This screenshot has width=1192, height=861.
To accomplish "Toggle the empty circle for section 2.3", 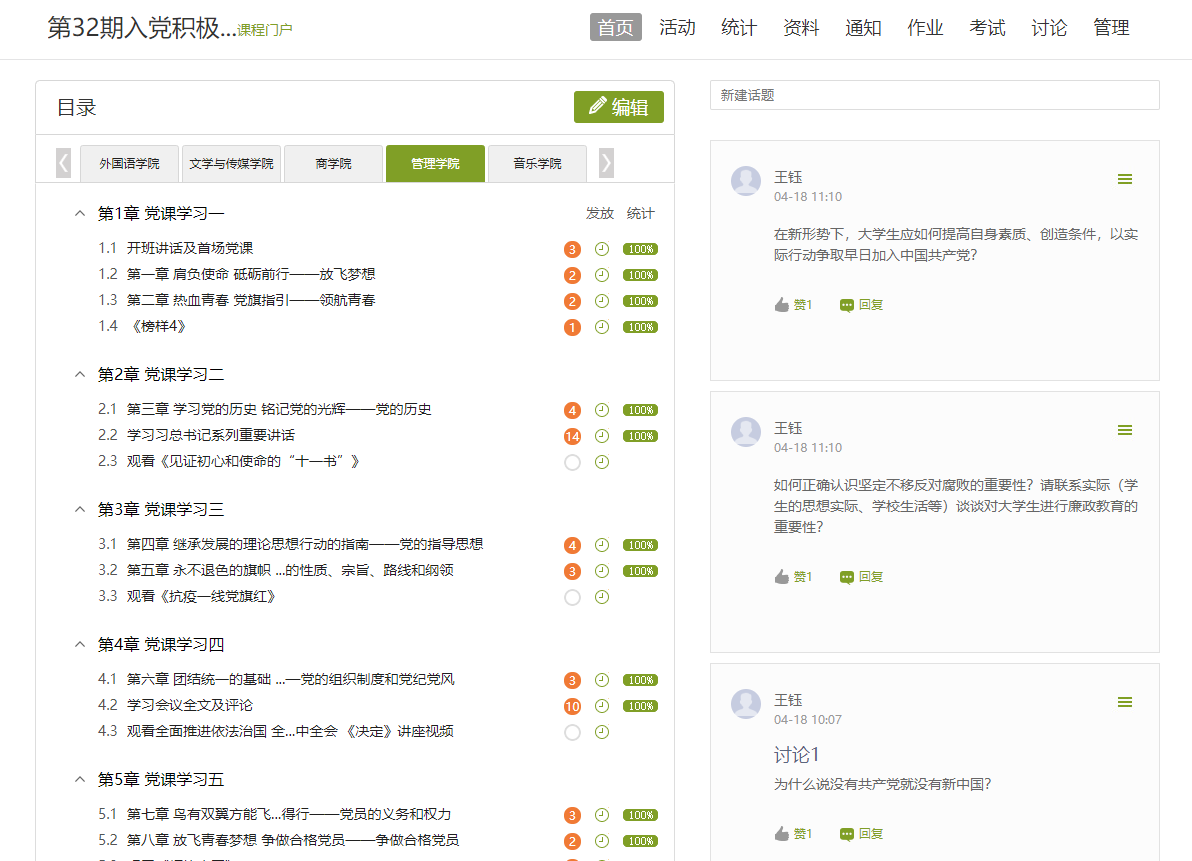I will click(572, 462).
